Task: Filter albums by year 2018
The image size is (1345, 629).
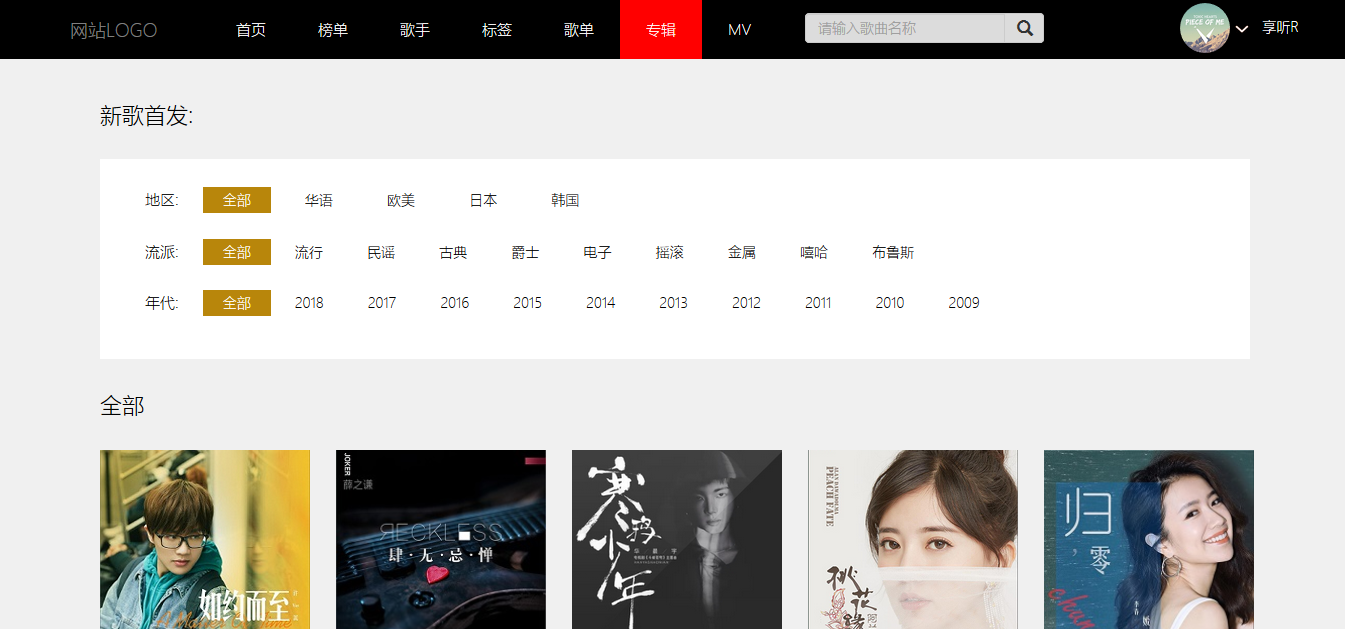Action: tap(309, 303)
